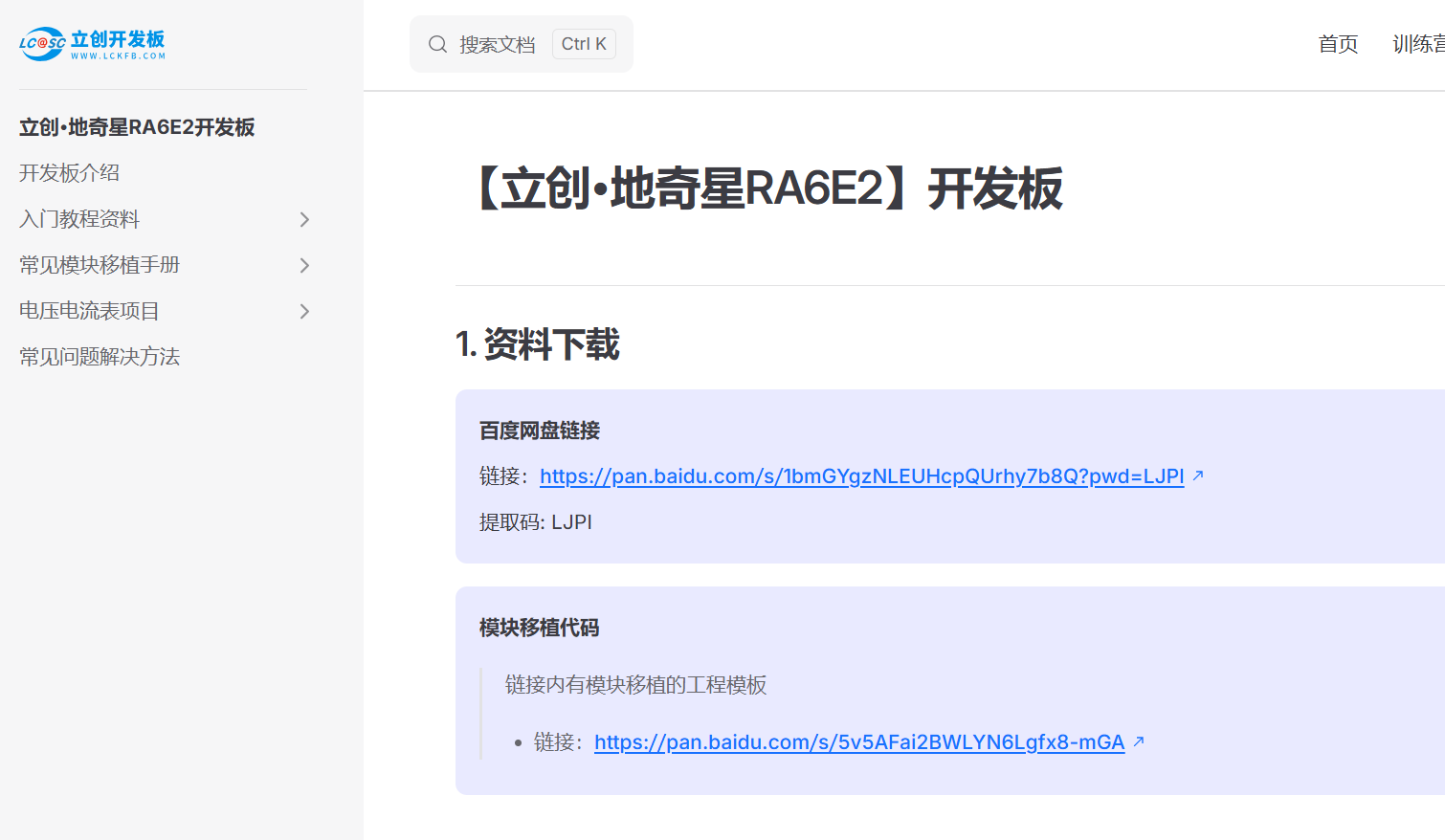Expand the 常见模块移植手册 section chevron
This screenshot has height=840, width=1445.
pyautogui.click(x=304, y=265)
